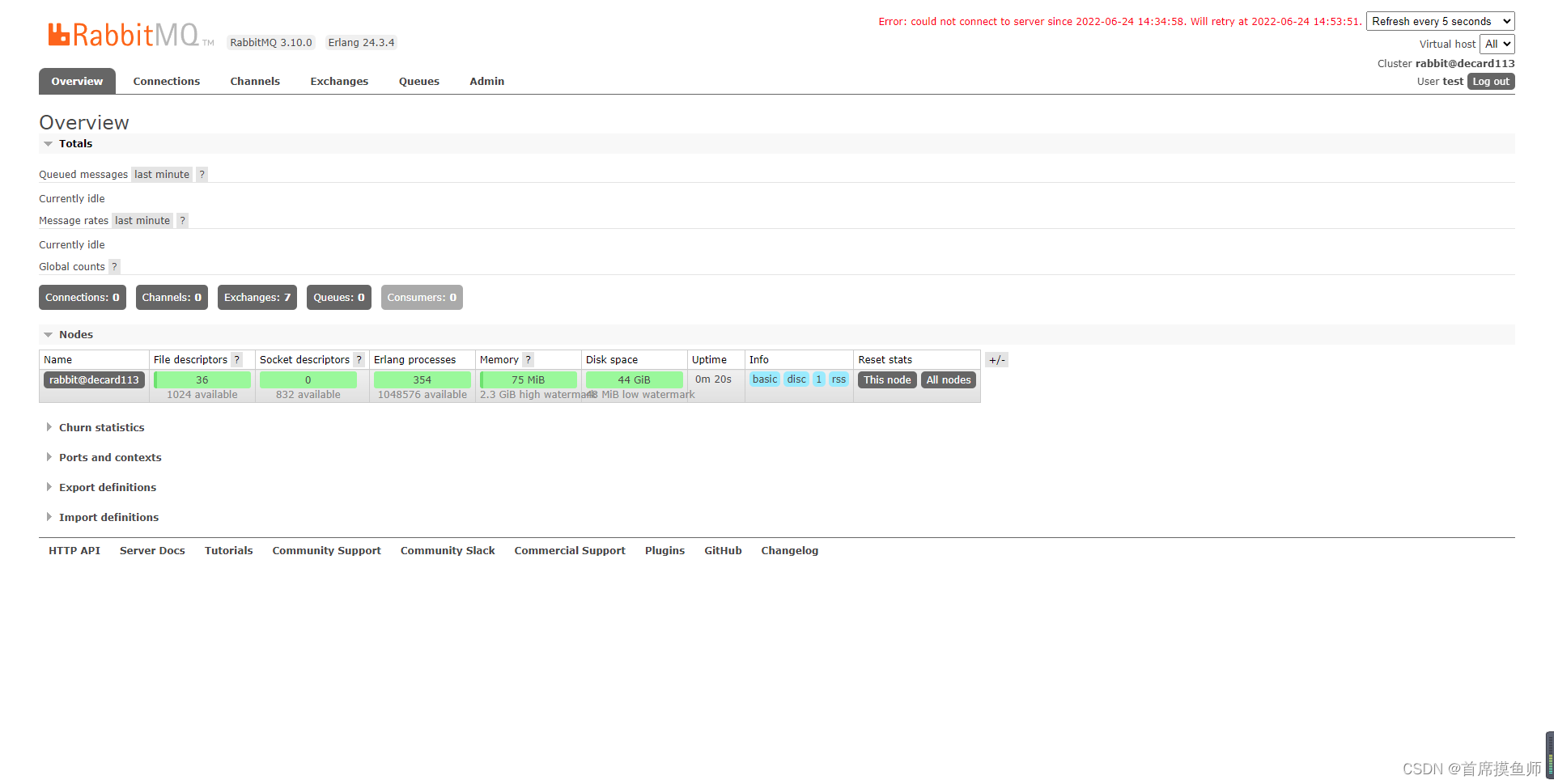The height and width of the screenshot is (784, 1554).
Task: Open help for Global counts
Action: click(114, 267)
